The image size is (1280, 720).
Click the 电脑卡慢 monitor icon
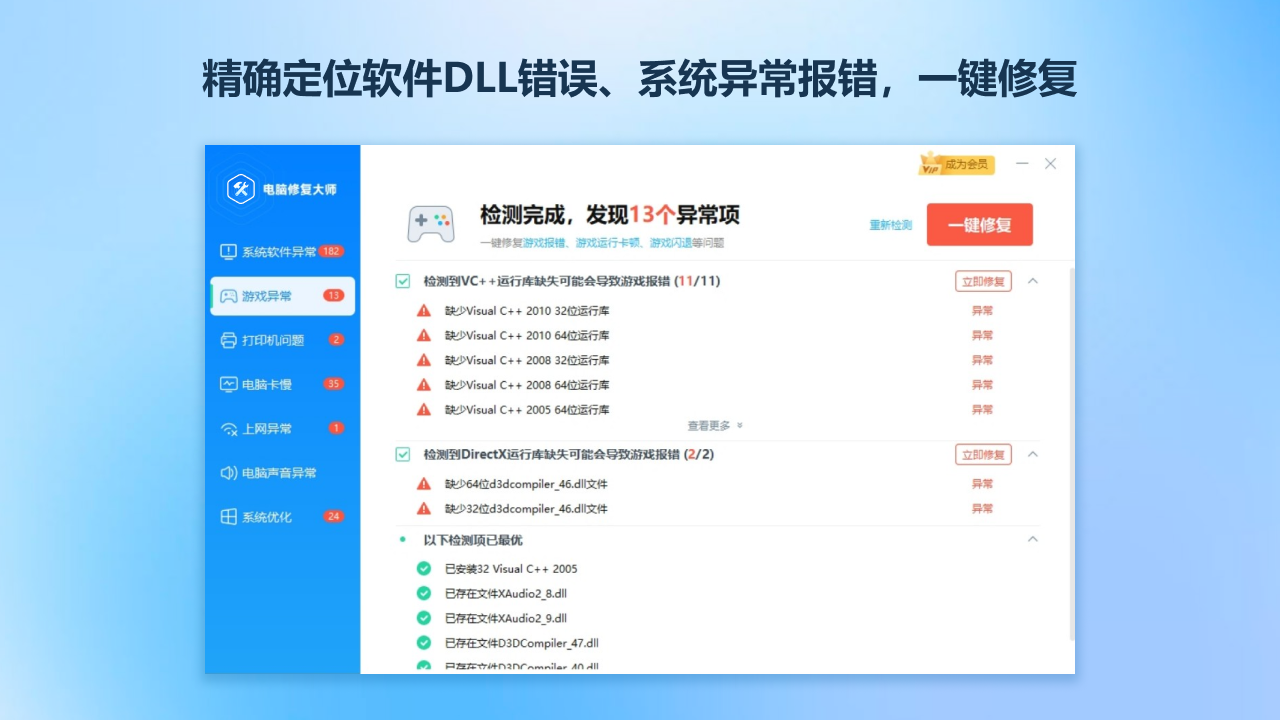tap(228, 384)
